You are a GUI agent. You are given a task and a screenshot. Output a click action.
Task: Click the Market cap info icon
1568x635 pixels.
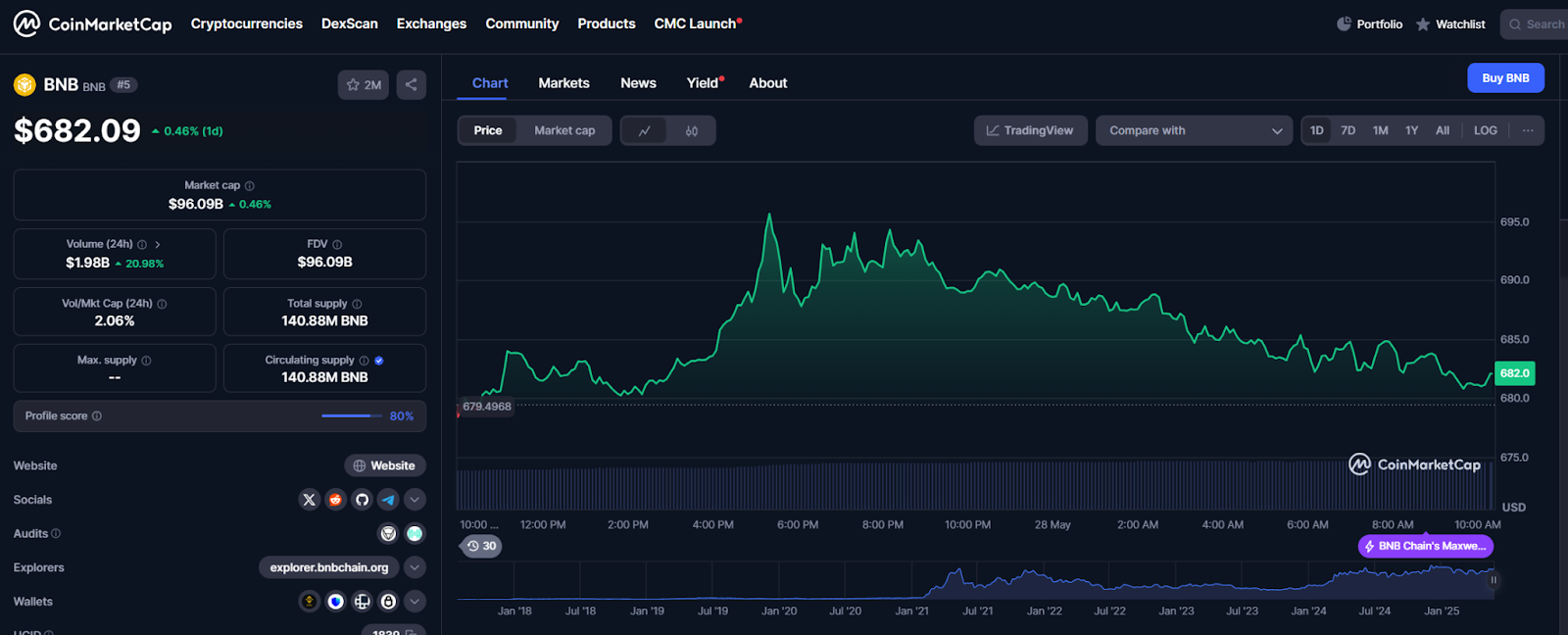250,185
